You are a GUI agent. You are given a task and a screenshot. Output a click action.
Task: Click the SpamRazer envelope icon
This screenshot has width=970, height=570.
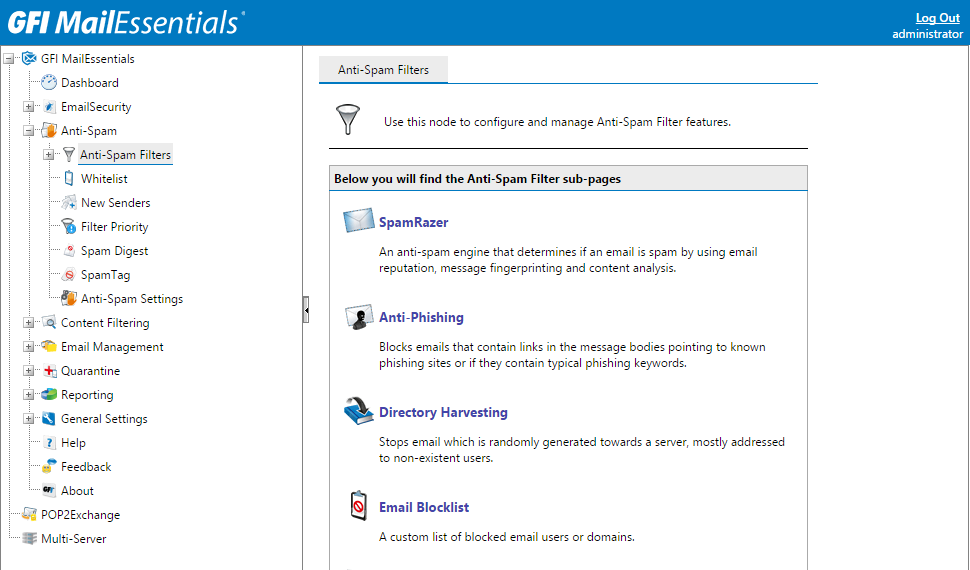point(359,220)
